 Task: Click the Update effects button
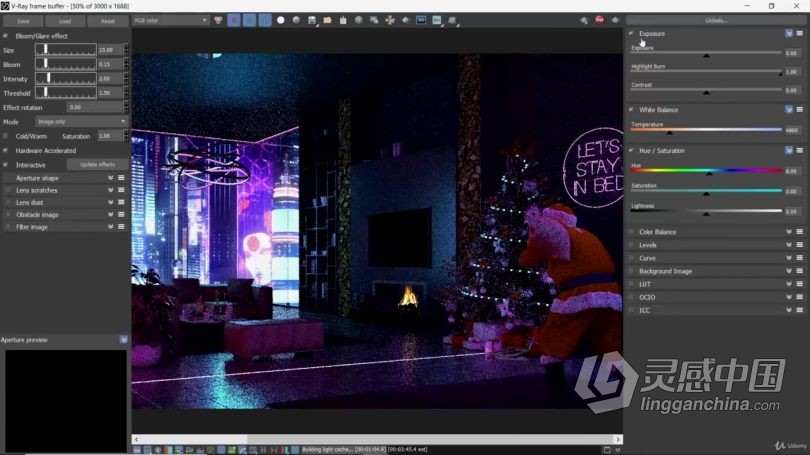(x=98, y=165)
